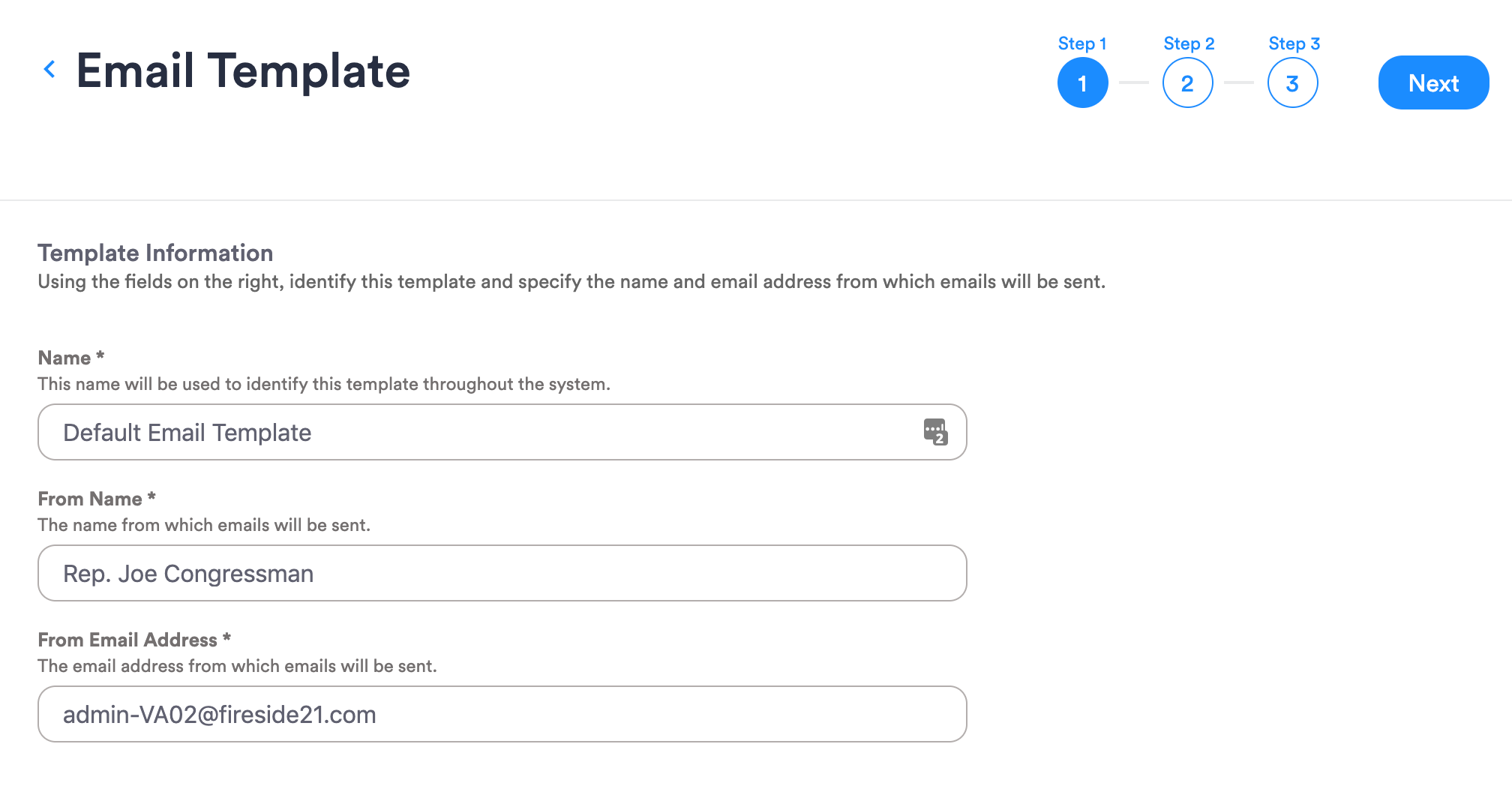The height and width of the screenshot is (789, 1512).
Task: Click the back chevron beside Email Template
Action: (49, 70)
